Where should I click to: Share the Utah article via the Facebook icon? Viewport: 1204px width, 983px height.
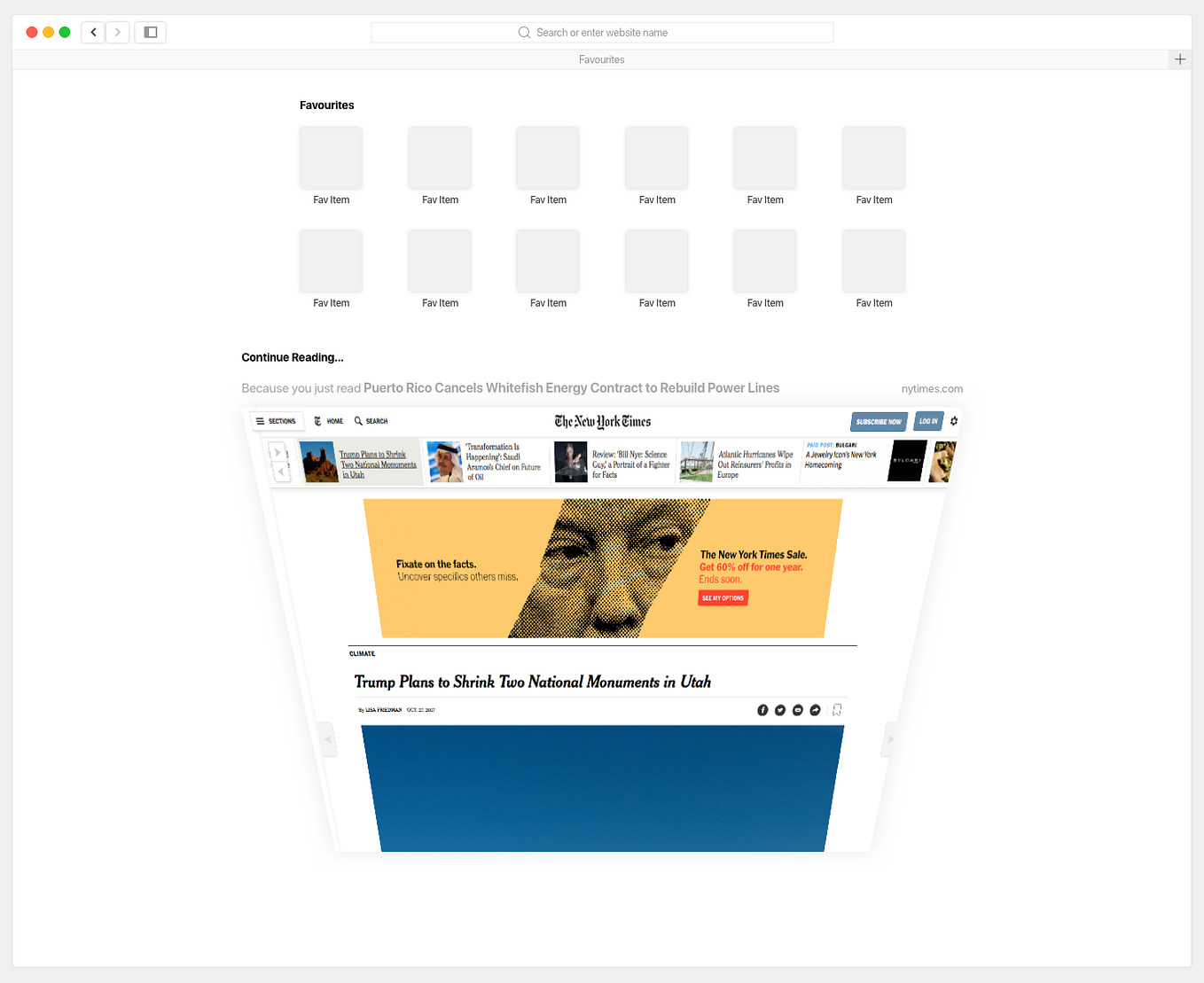[762, 709]
